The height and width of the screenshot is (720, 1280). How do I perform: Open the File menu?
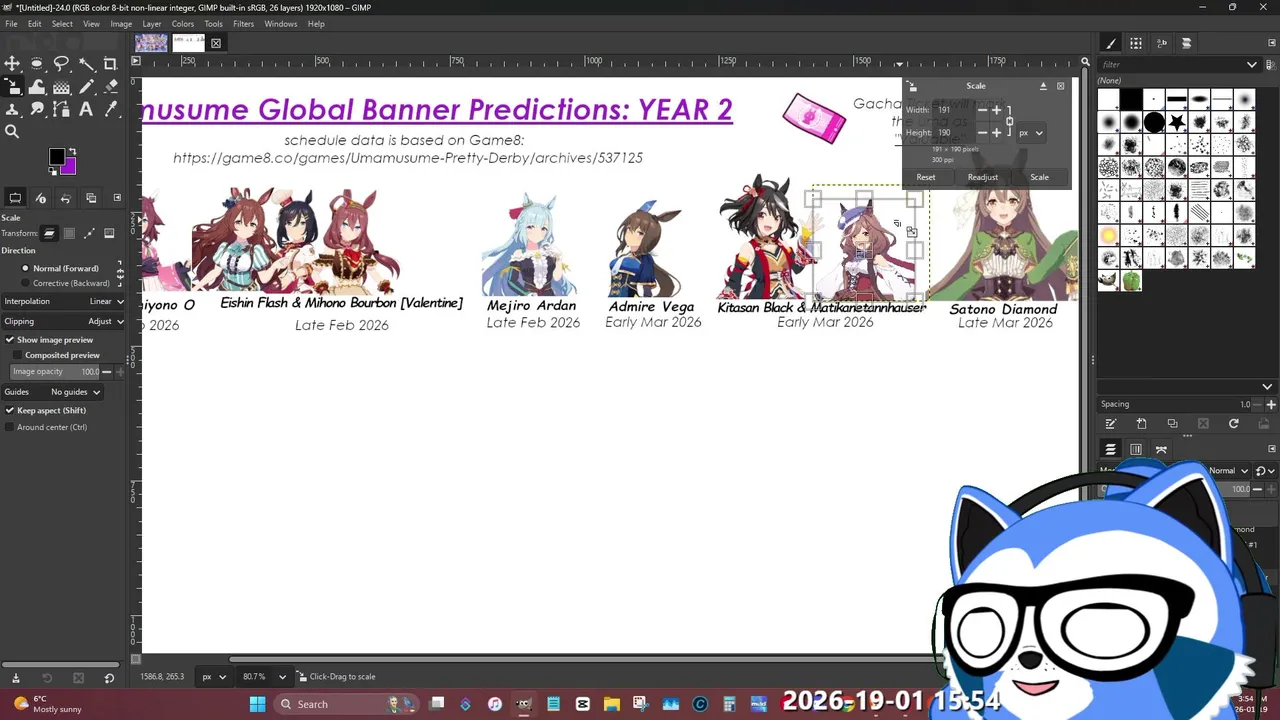11,24
